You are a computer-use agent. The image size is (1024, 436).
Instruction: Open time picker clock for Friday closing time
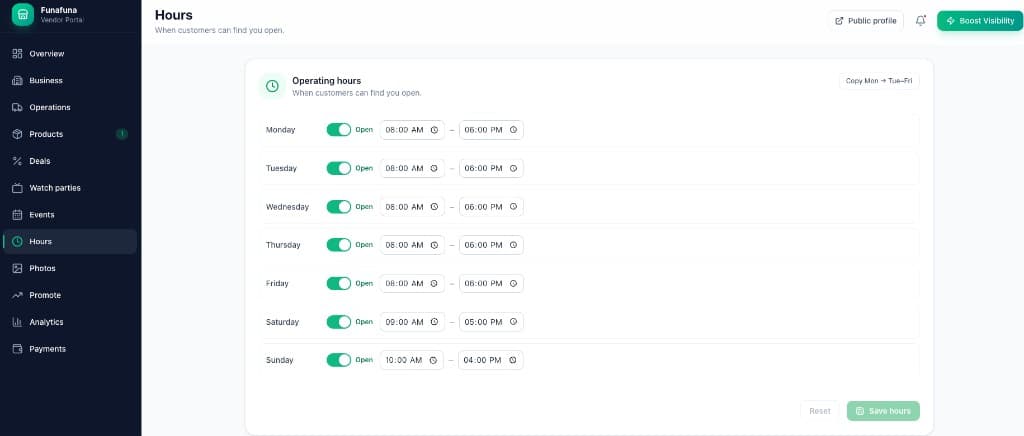513,283
